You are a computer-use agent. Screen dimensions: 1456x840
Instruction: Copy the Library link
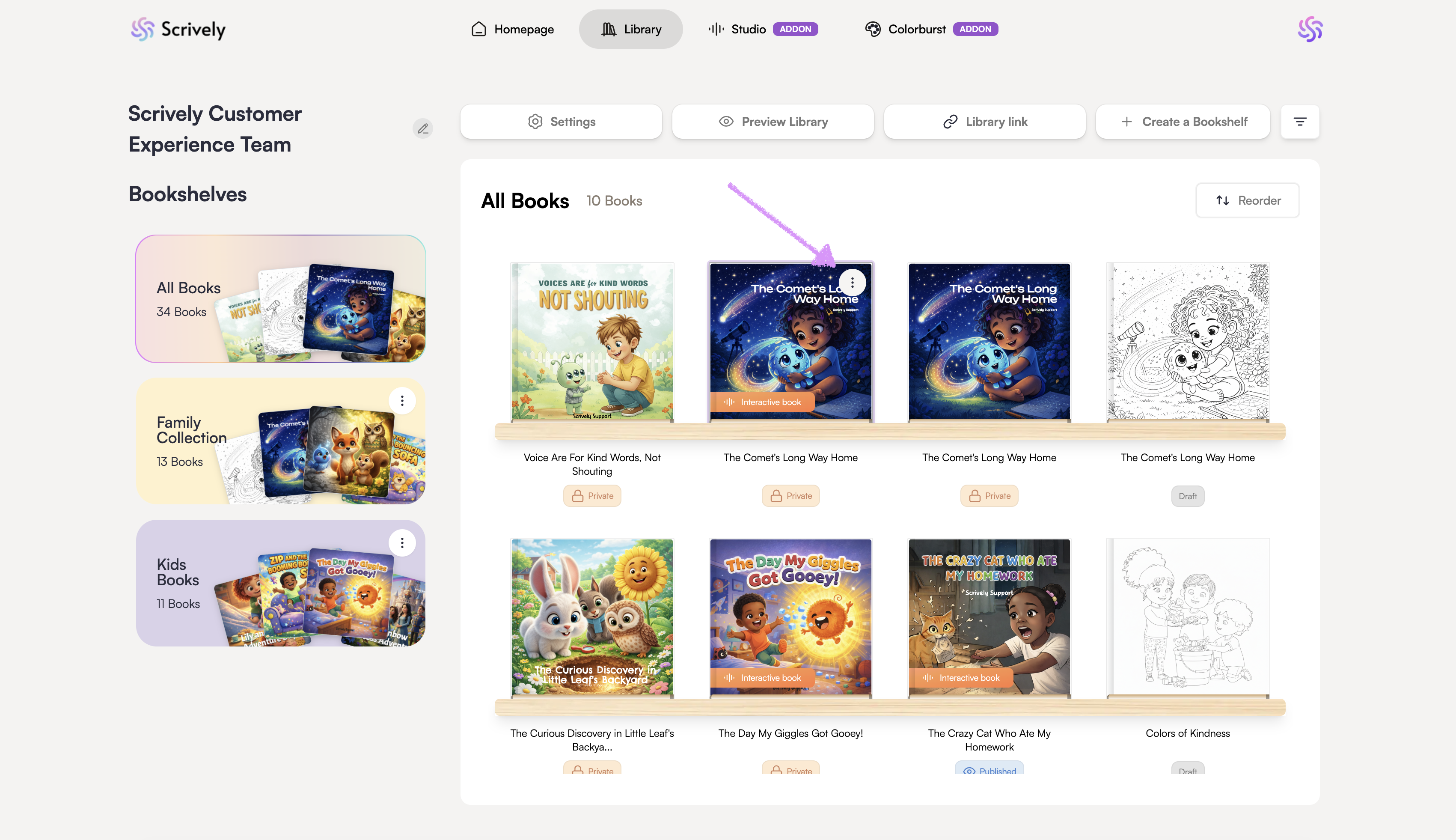984,122
